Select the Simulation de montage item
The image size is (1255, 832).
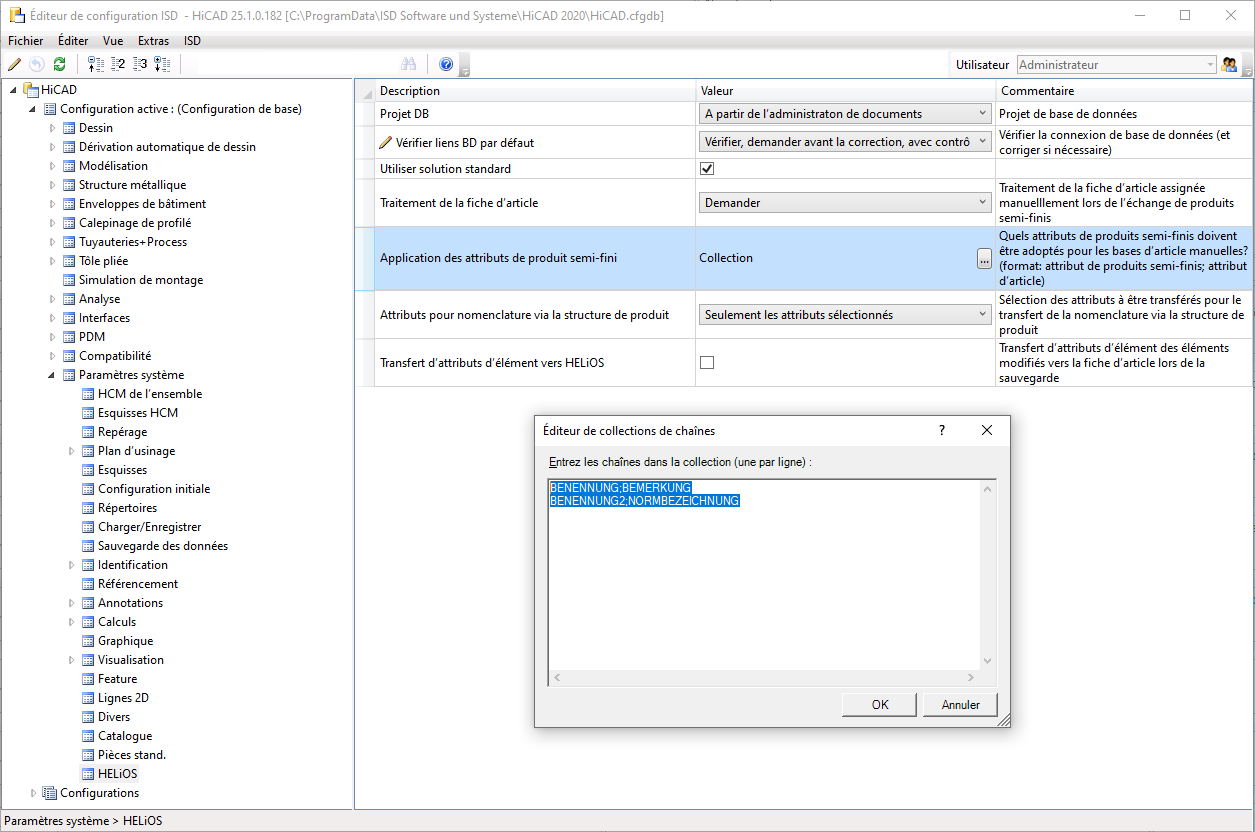click(x=141, y=280)
